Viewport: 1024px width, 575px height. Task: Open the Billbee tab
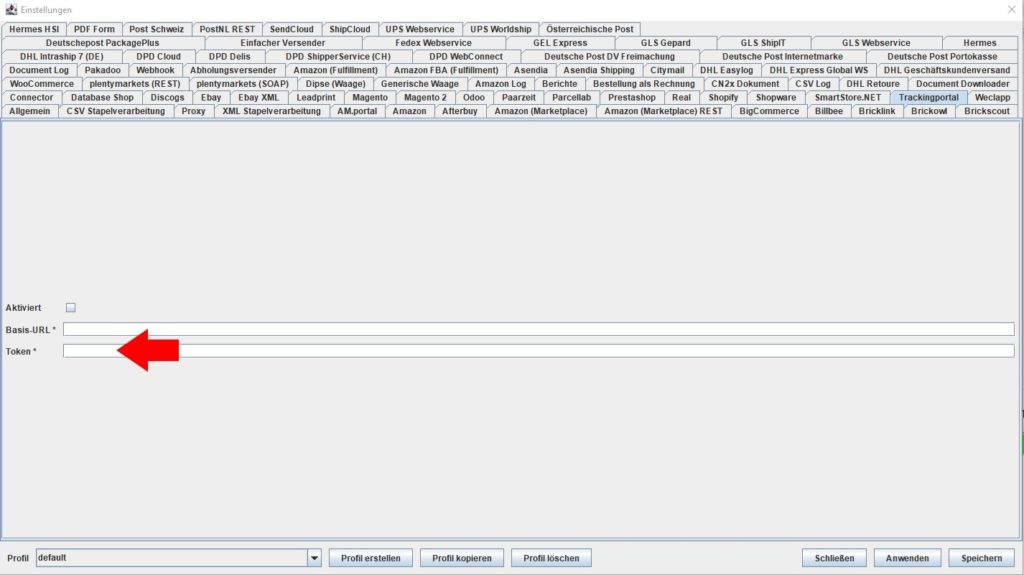(x=829, y=111)
